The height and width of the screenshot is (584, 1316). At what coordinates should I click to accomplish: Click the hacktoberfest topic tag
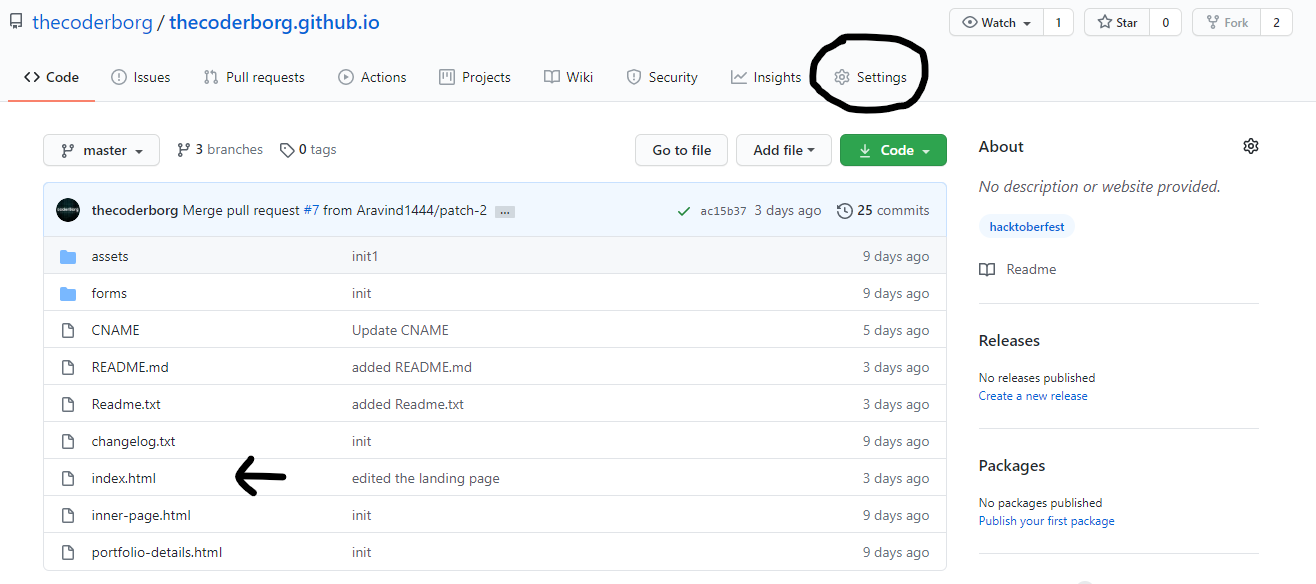pos(1026,227)
